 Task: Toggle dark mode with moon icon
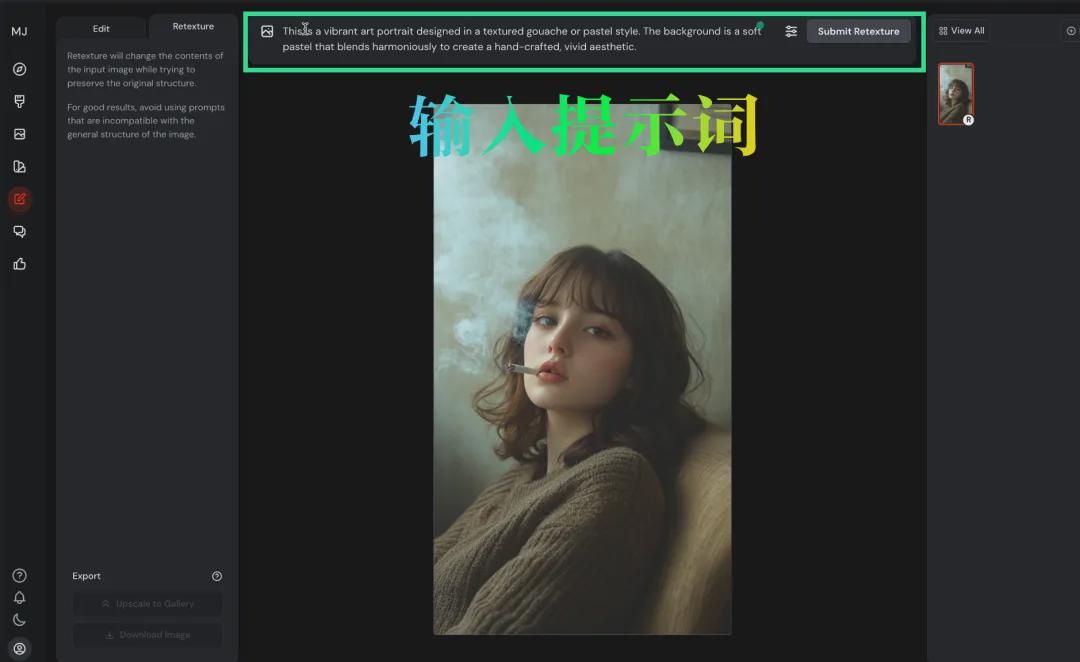point(19,619)
